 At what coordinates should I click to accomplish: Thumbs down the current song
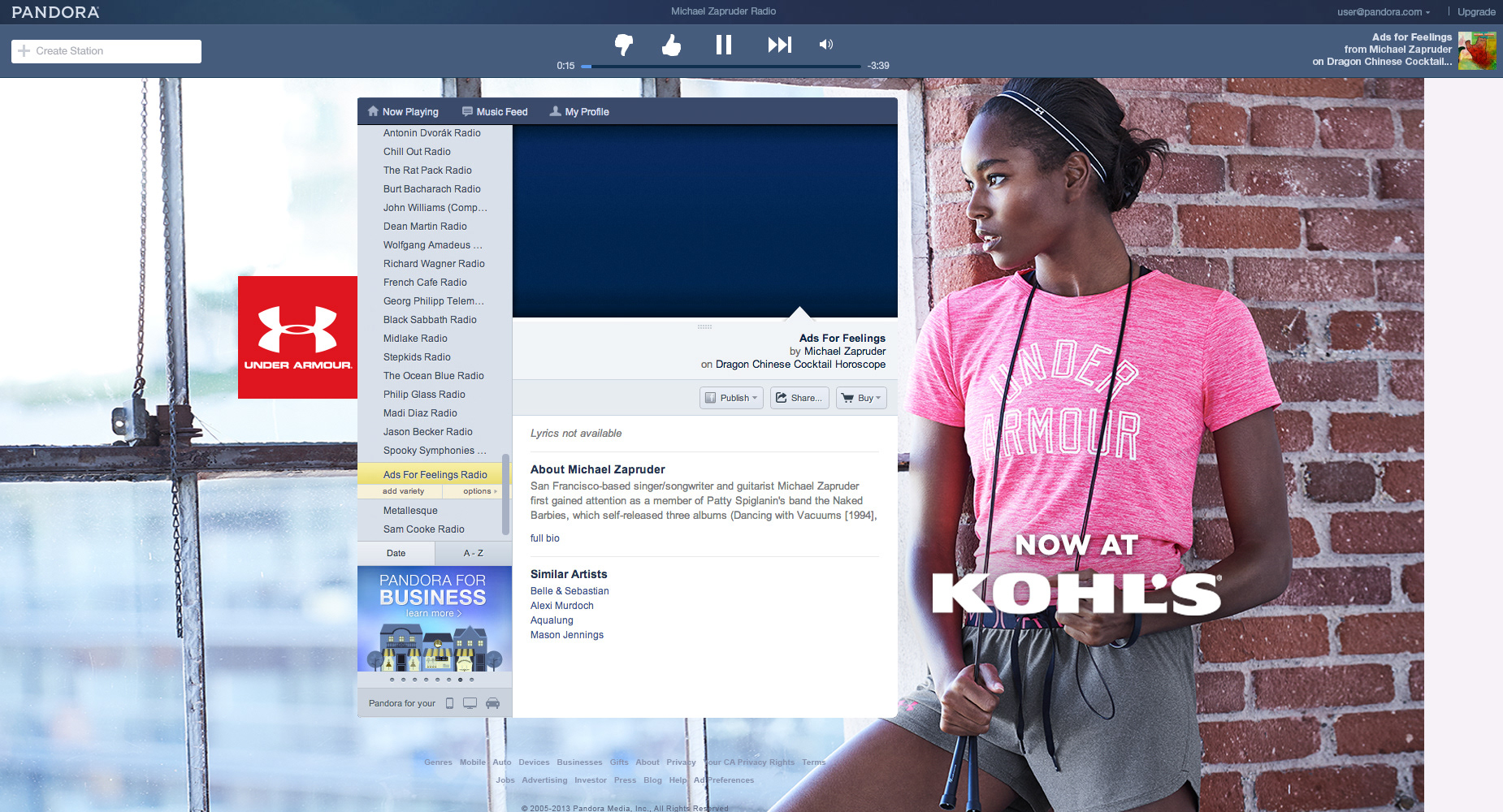(x=624, y=45)
